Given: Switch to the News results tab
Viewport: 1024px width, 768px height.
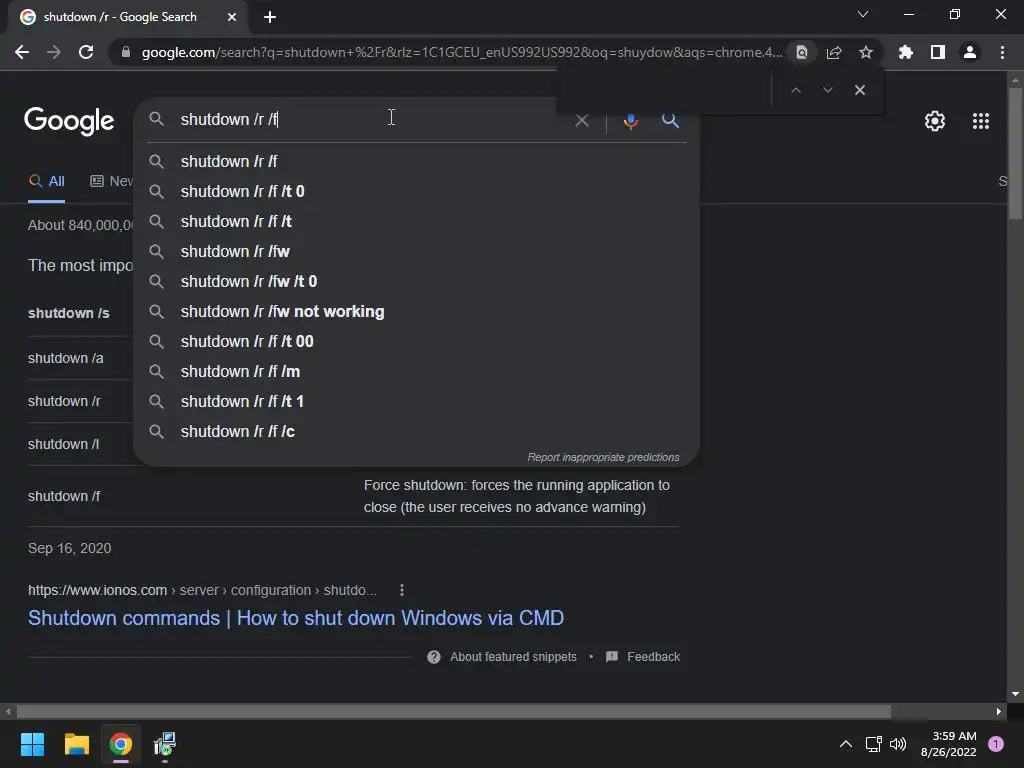Looking at the screenshot, I should [111, 181].
